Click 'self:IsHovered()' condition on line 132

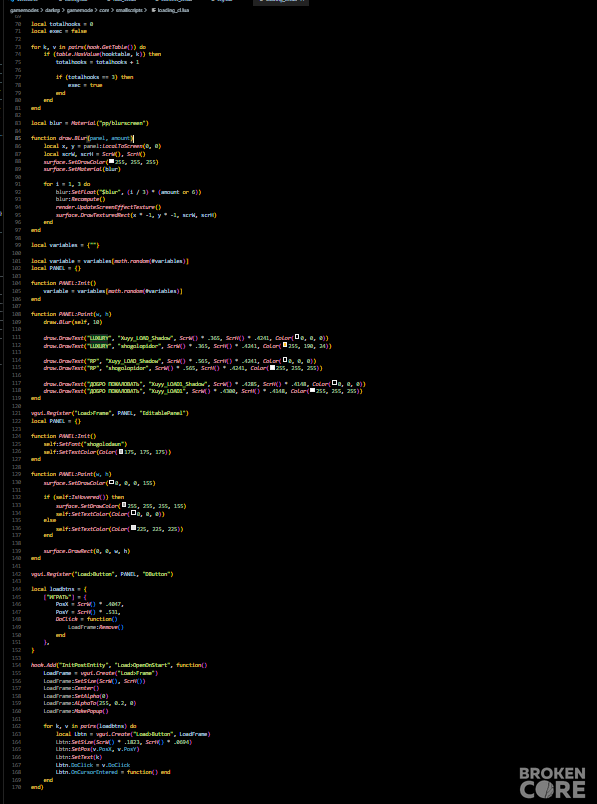tap(81, 497)
